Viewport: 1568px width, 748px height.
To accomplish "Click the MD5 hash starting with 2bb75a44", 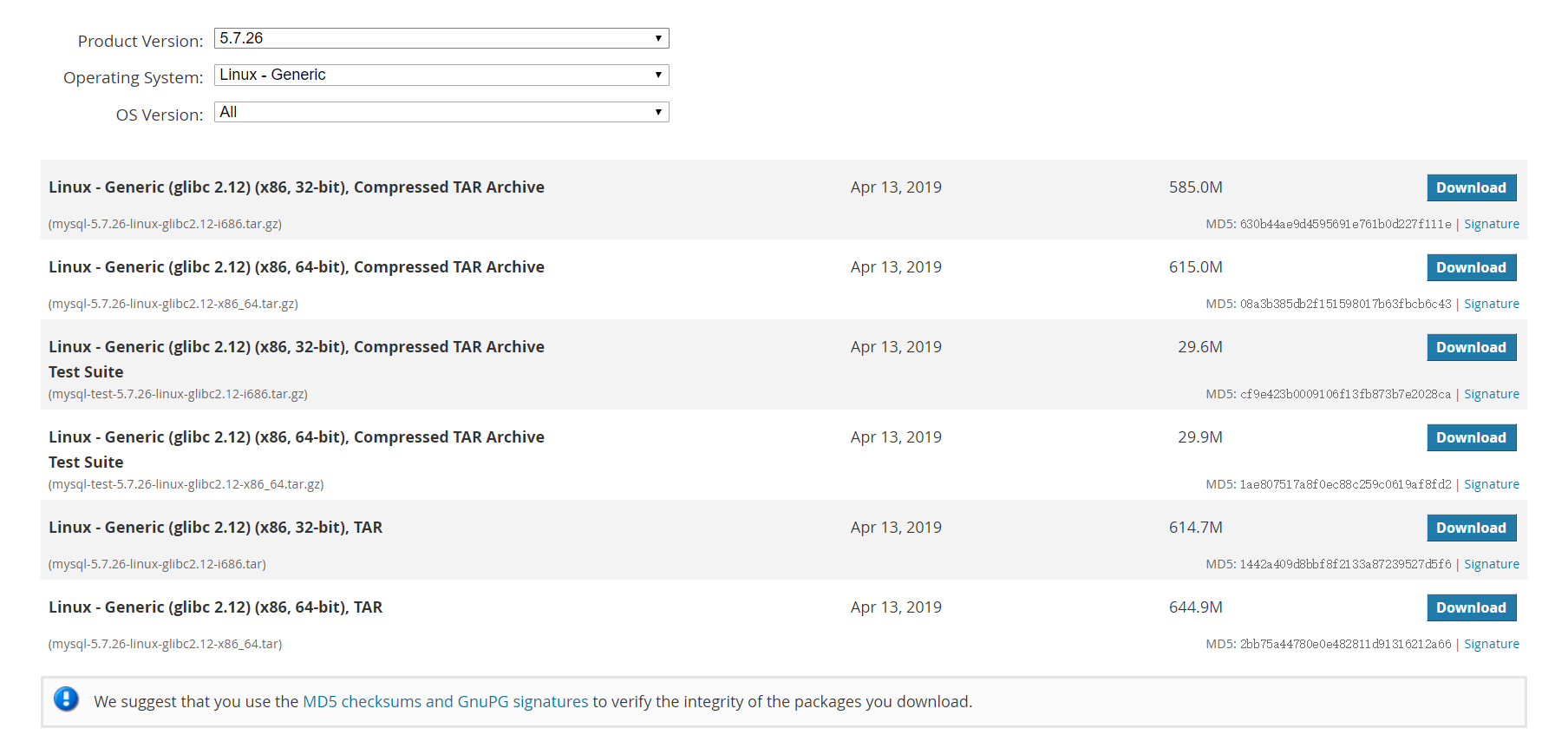I will (1345, 644).
